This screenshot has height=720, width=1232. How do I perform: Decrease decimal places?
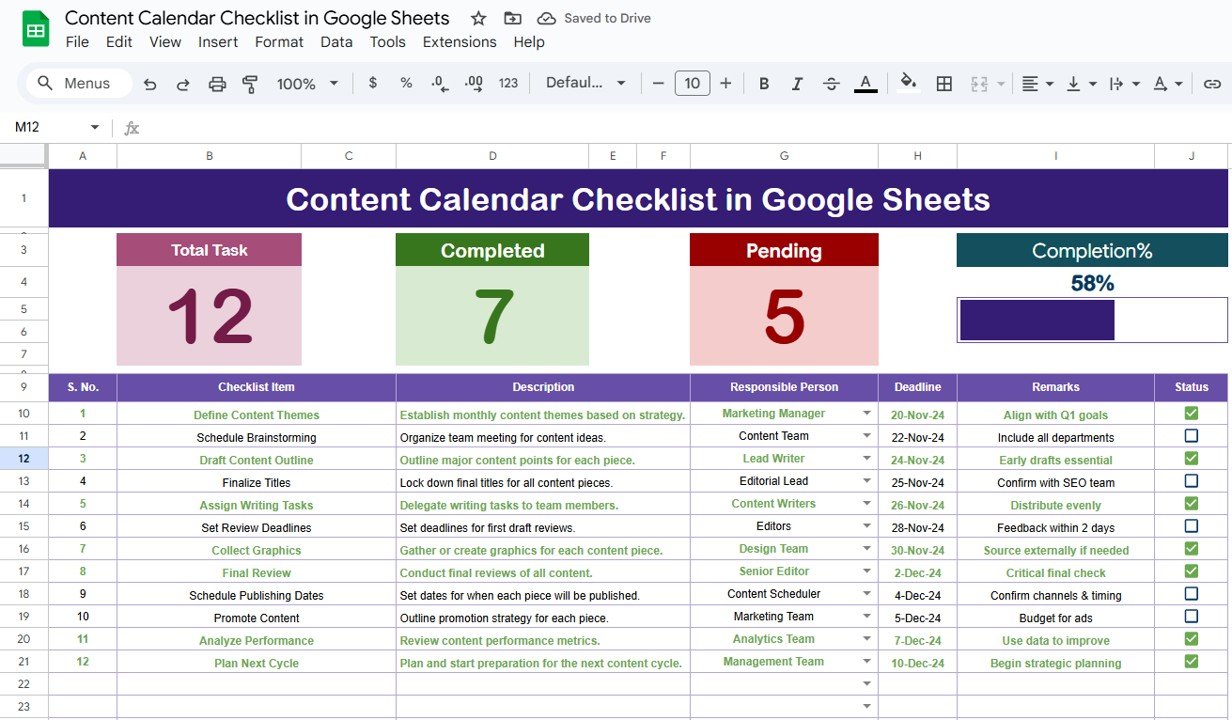click(439, 83)
